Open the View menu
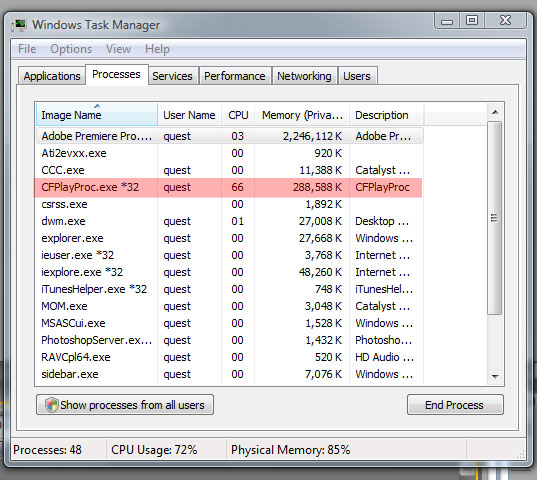 pyautogui.click(x=118, y=49)
